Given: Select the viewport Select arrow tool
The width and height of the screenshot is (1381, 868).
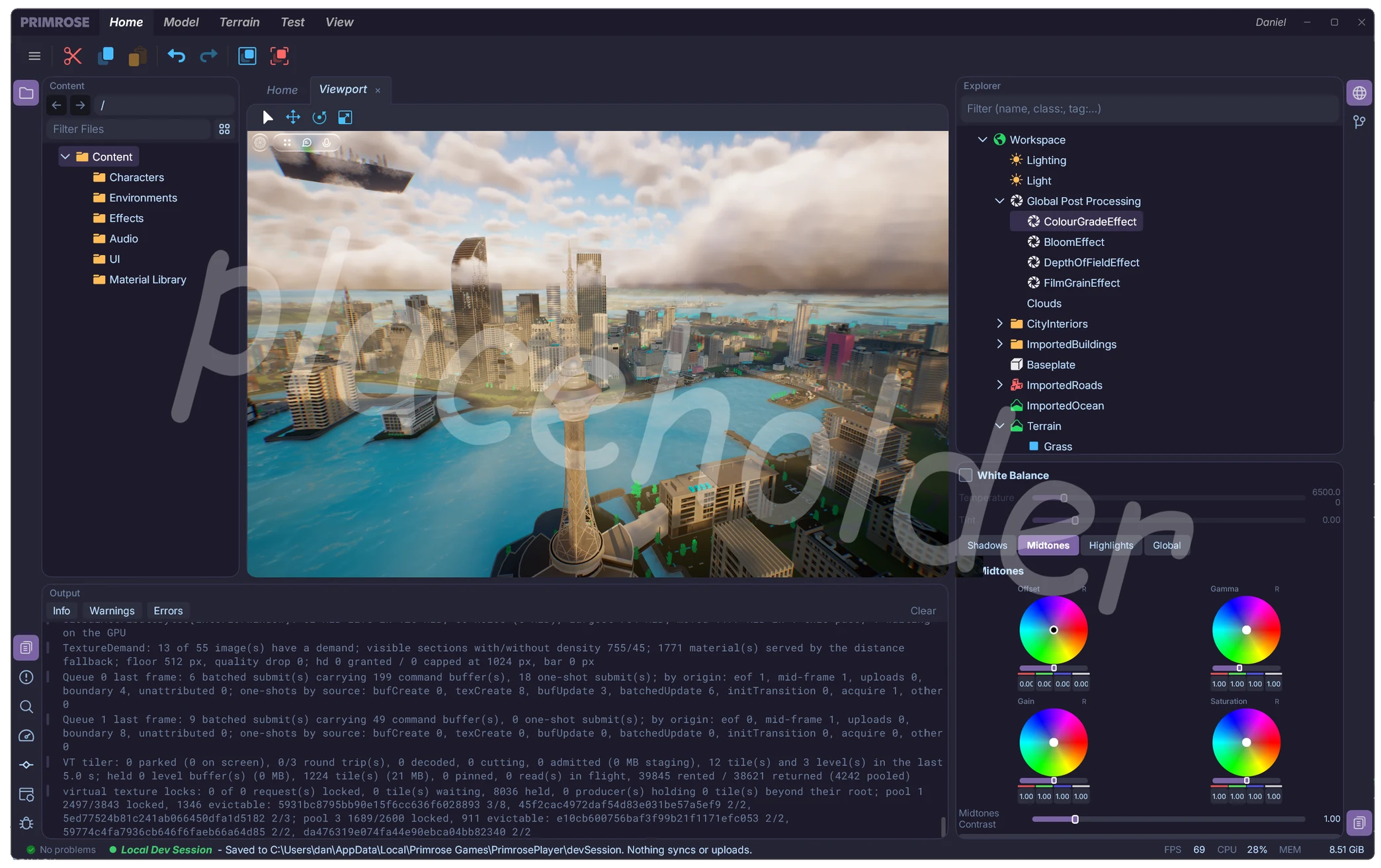Looking at the screenshot, I should (x=267, y=118).
